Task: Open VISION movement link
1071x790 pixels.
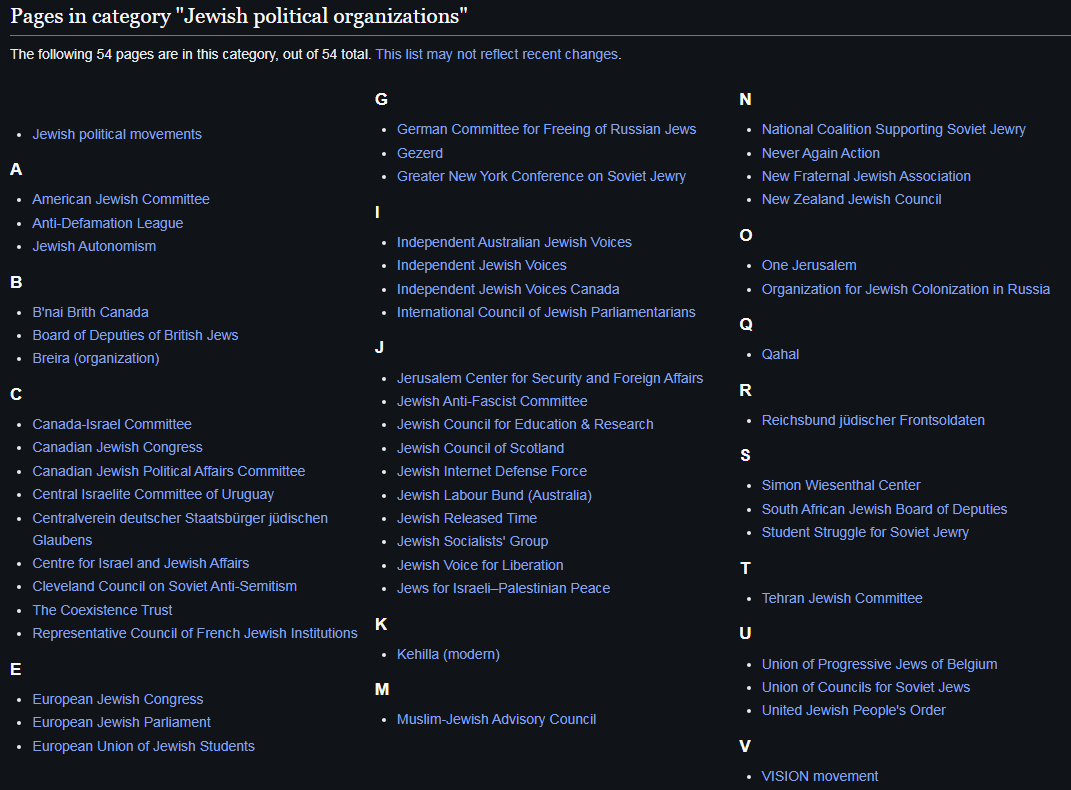Action: (x=820, y=776)
